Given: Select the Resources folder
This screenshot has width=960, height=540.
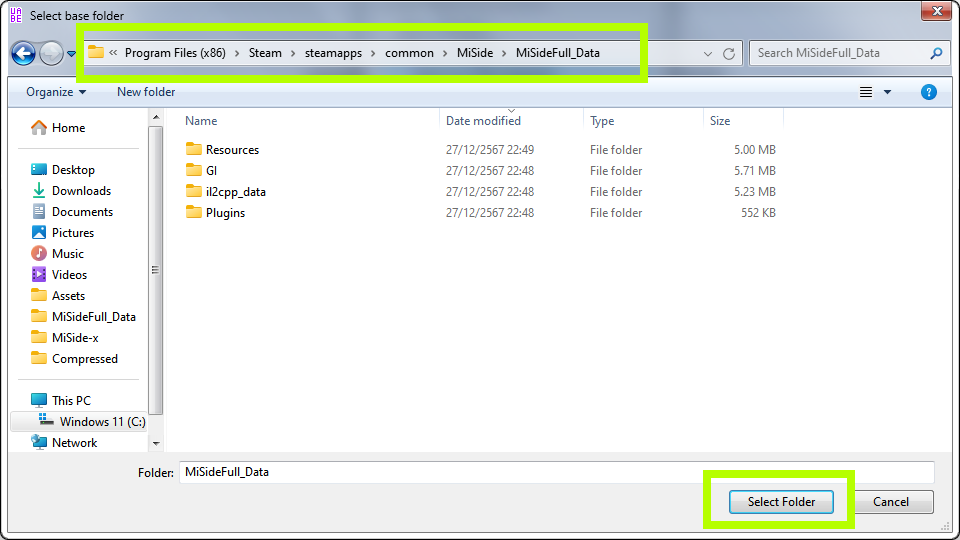Looking at the screenshot, I should click(222, 149).
